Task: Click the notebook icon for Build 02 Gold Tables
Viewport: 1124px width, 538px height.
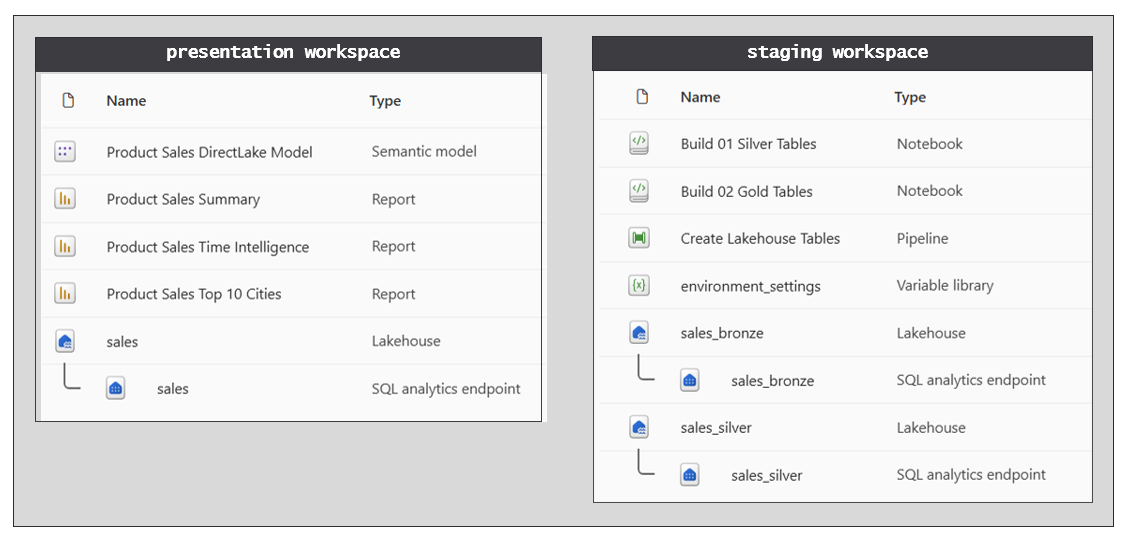Action: pyautogui.click(x=639, y=191)
